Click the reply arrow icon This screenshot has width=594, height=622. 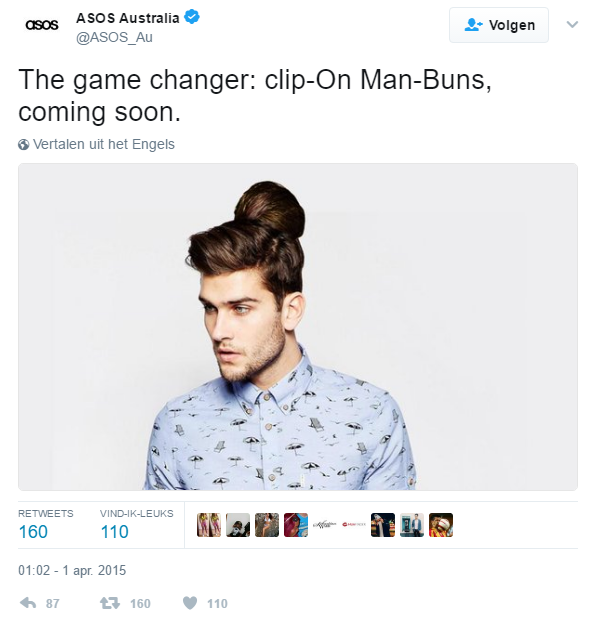click(28, 603)
